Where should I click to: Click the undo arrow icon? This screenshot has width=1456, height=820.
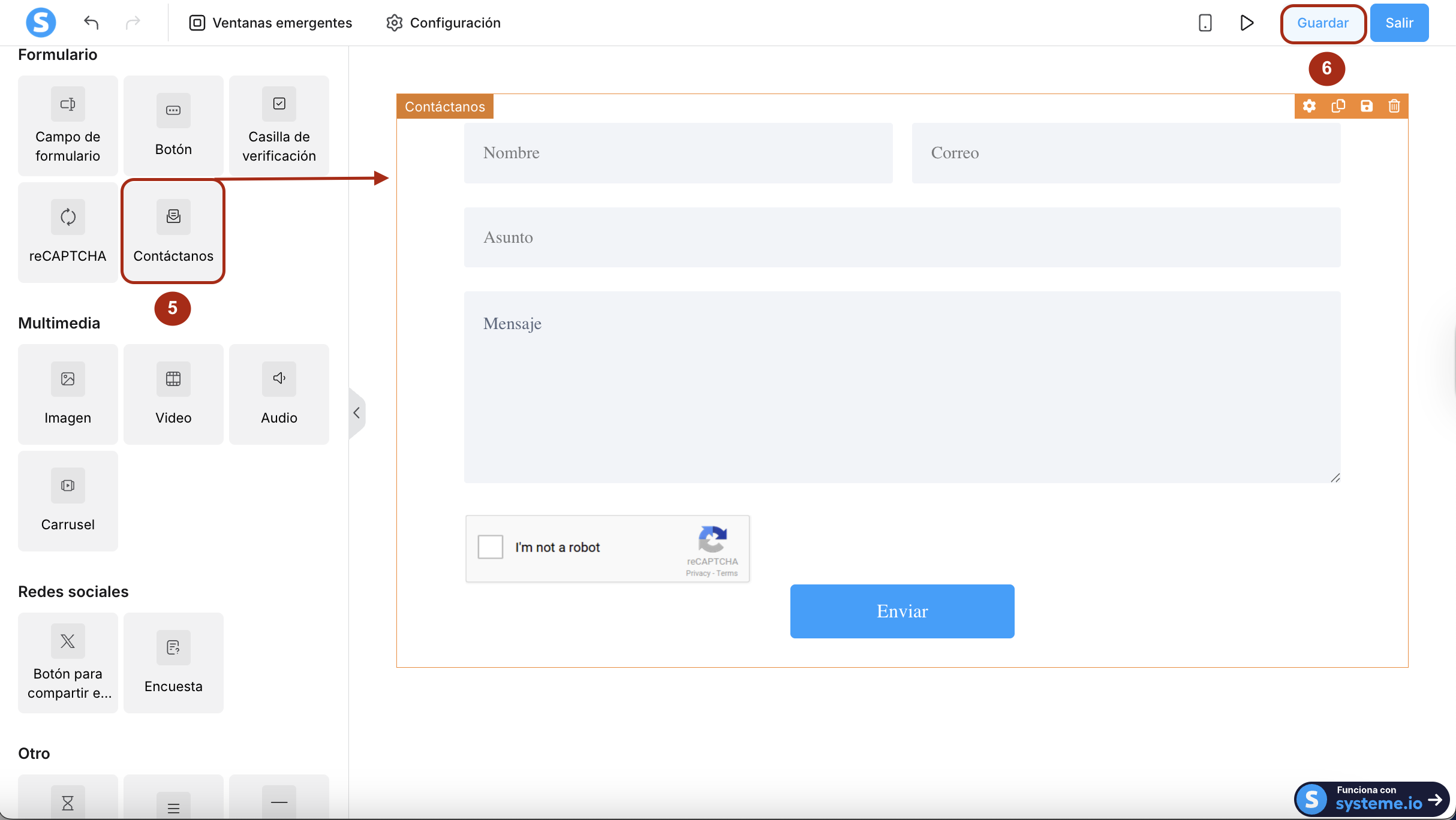tap(91, 23)
